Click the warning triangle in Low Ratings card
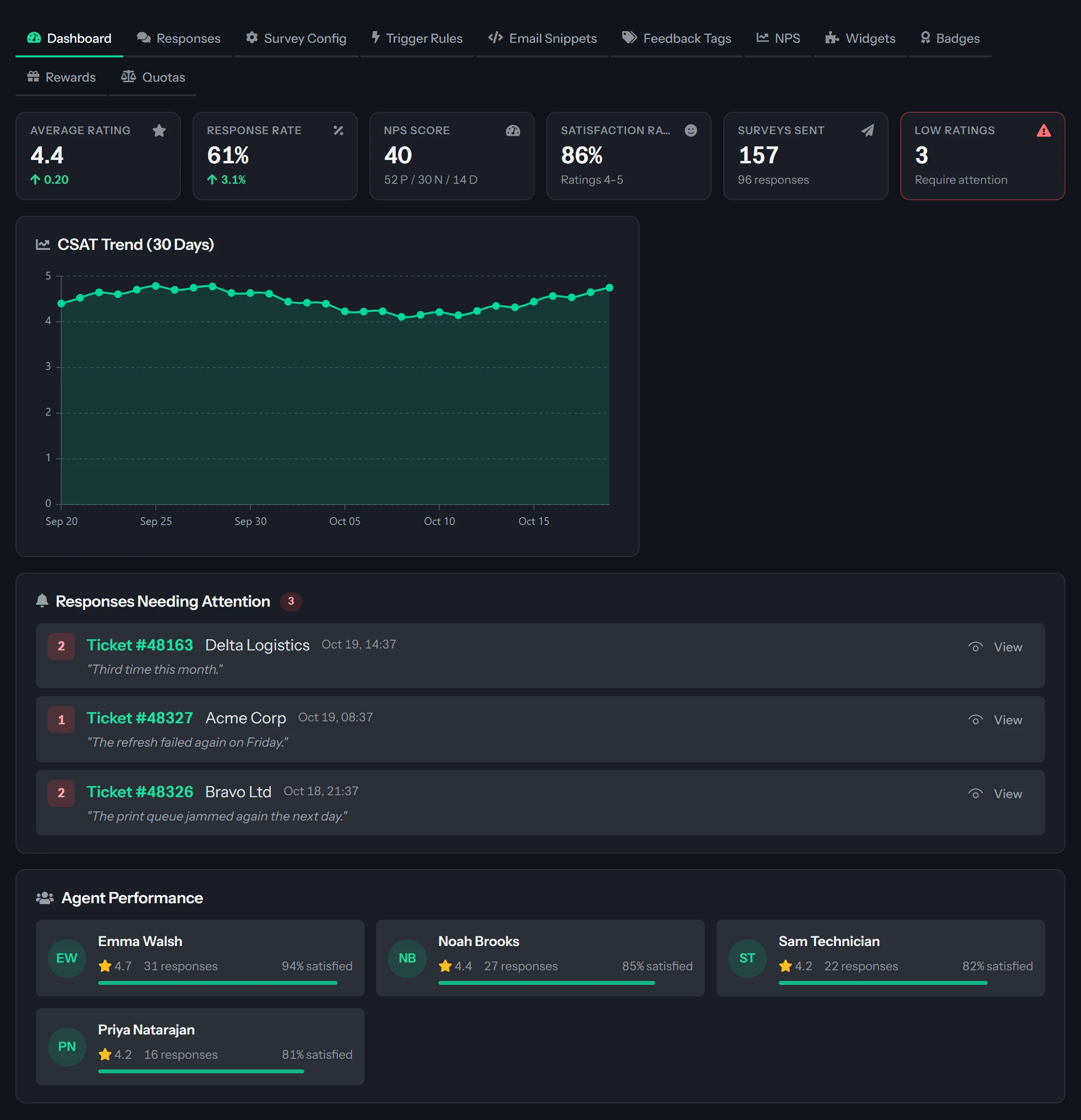1081x1120 pixels. (x=1044, y=131)
